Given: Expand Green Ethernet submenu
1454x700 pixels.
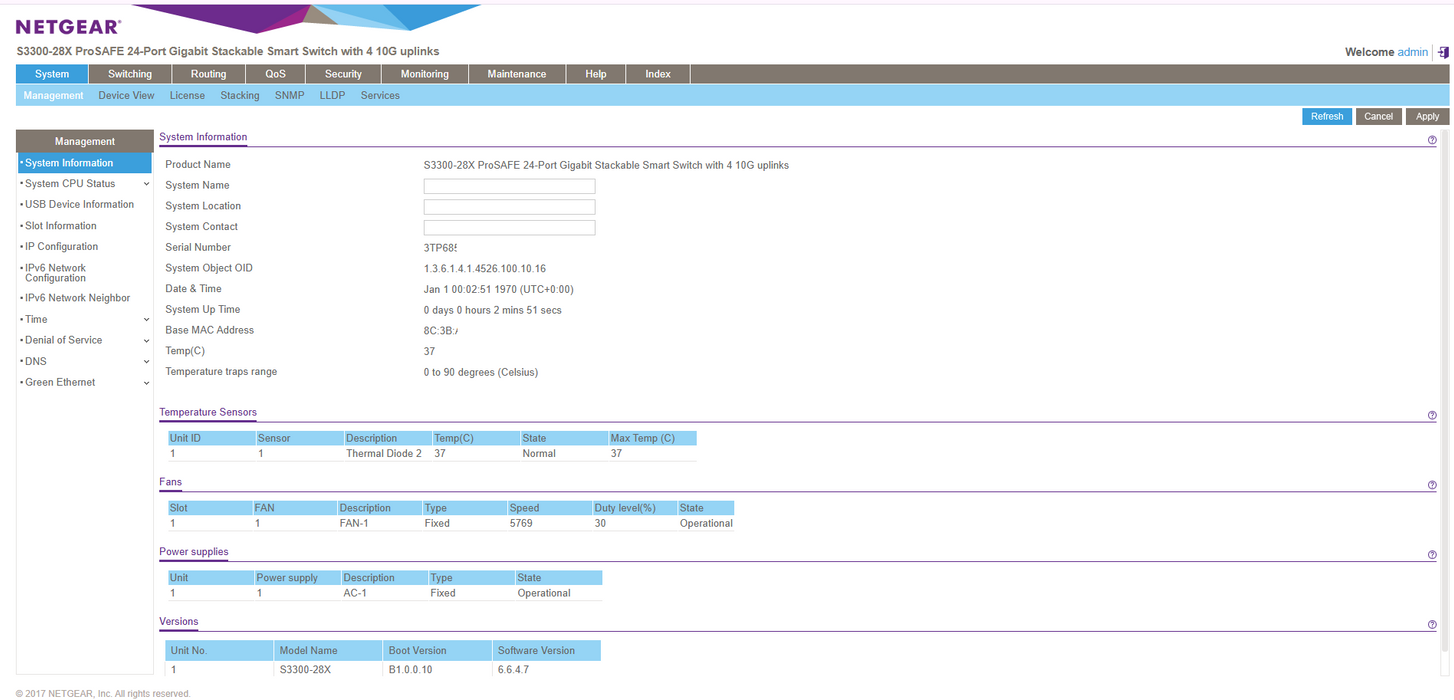Looking at the screenshot, I should click(146, 383).
